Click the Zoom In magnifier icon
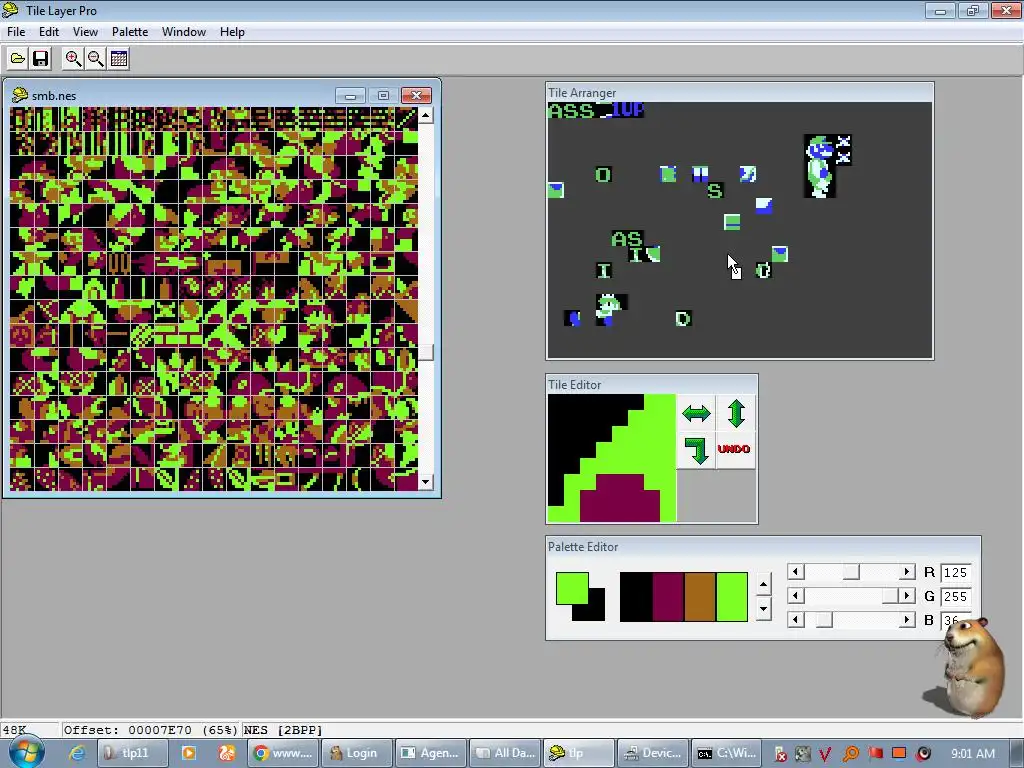The width and height of the screenshot is (1024, 768). [x=73, y=59]
